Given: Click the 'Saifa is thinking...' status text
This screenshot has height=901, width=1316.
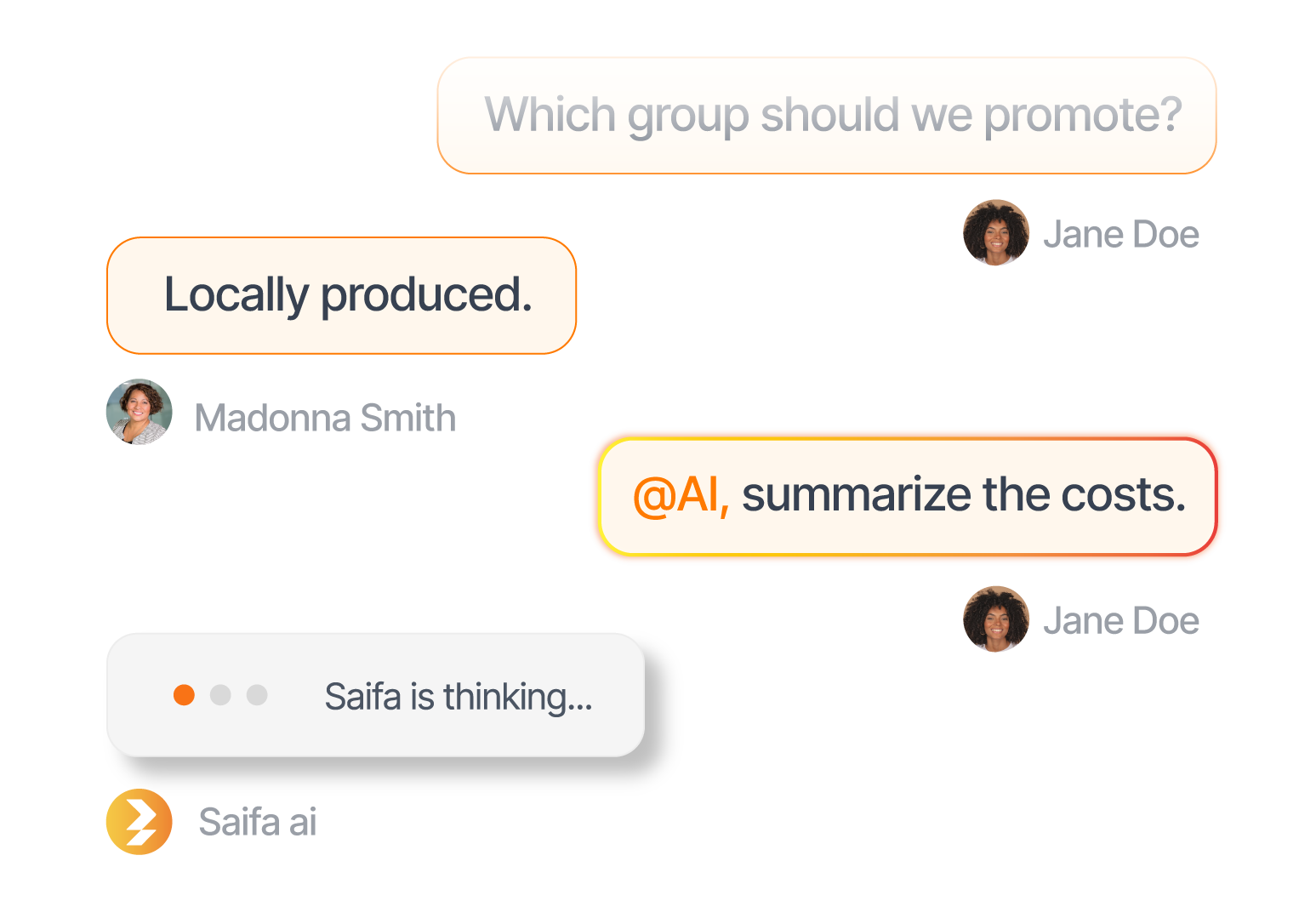Looking at the screenshot, I should [x=459, y=697].
